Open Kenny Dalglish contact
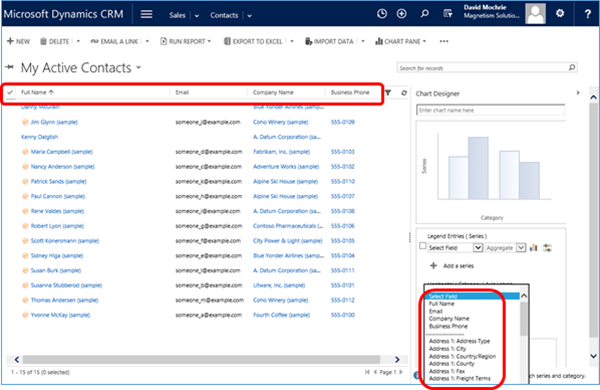This screenshot has height=390, width=600. click(x=39, y=137)
